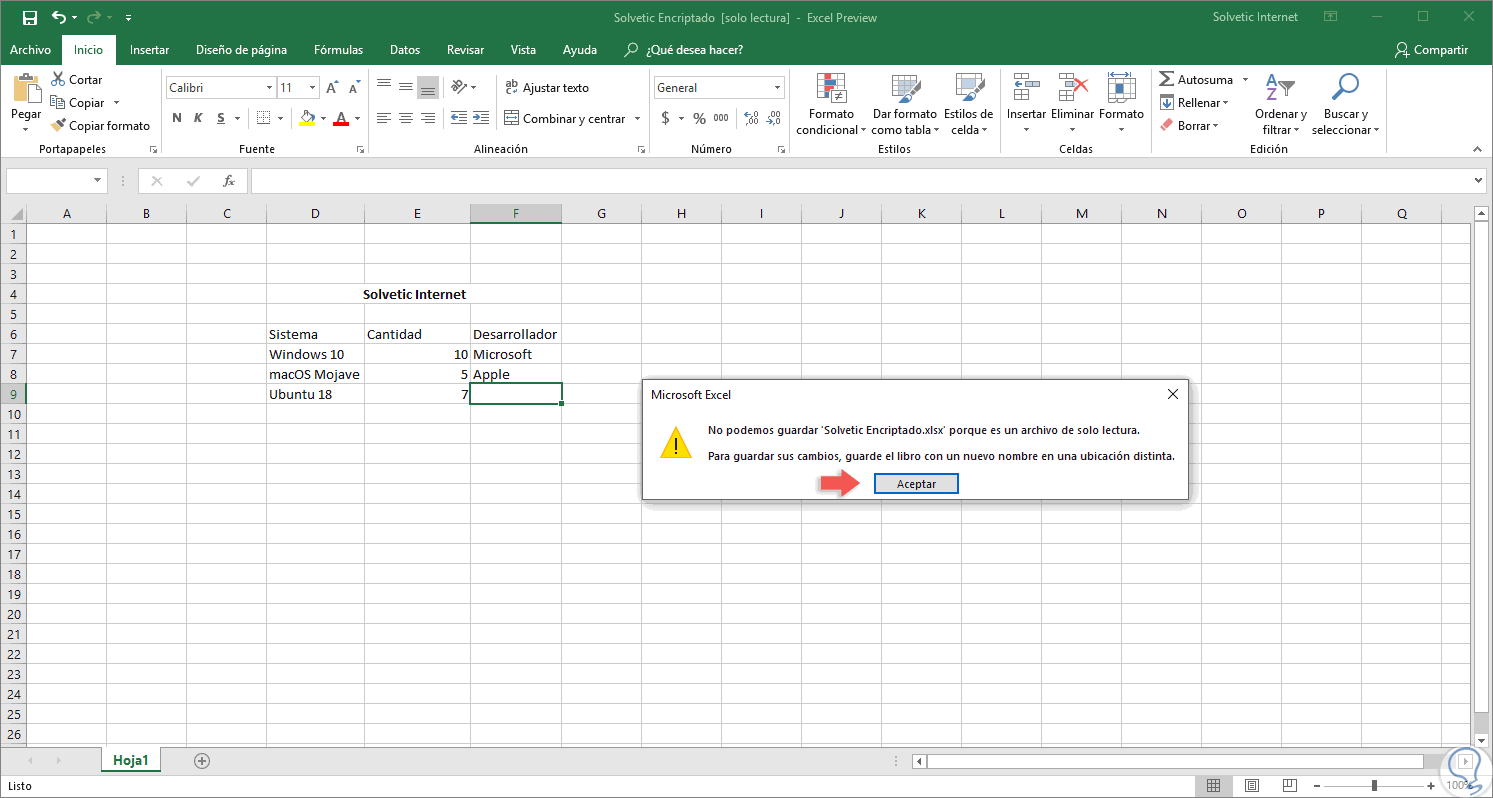This screenshot has width=1493, height=798.
Task: Click the Autosuma sigma icon
Action: click(1167, 80)
